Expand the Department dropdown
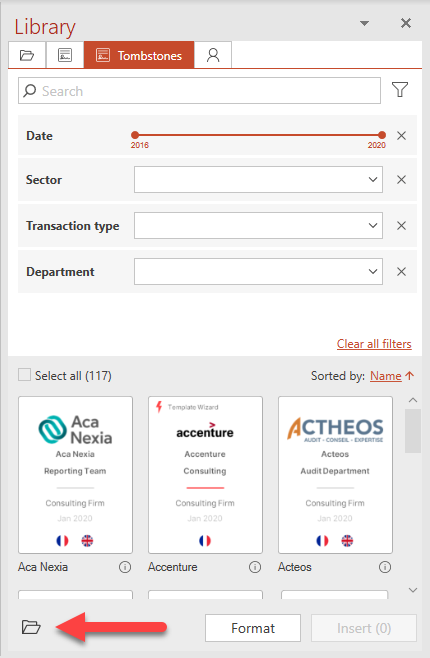Image resolution: width=430 pixels, height=658 pixels. click(258, 272)
